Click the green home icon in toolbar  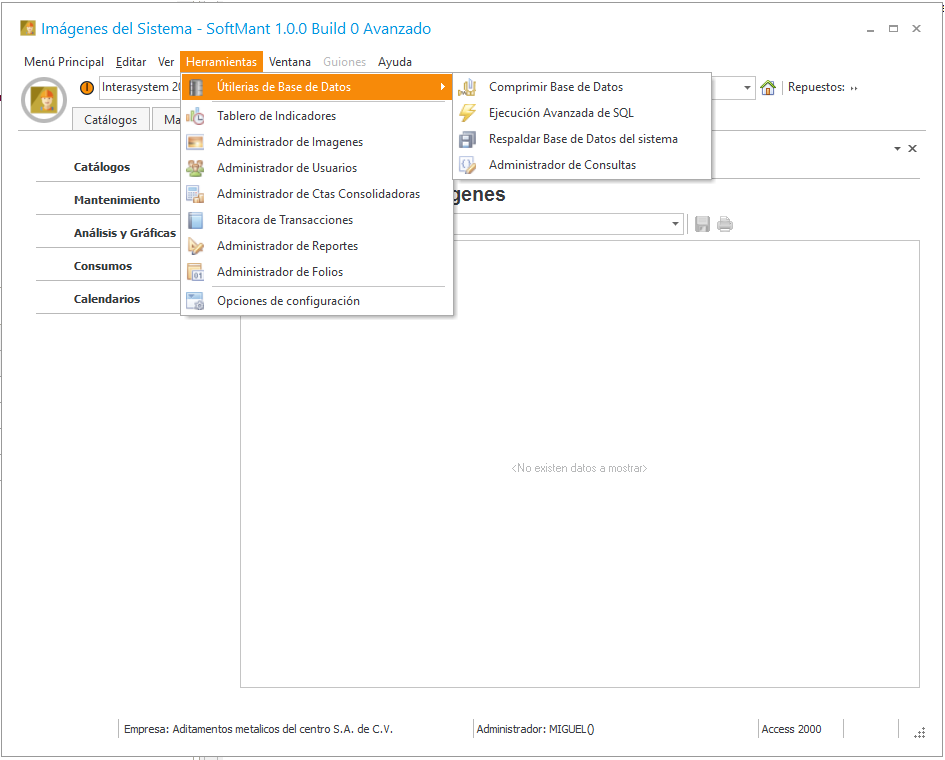coord(768,88)
